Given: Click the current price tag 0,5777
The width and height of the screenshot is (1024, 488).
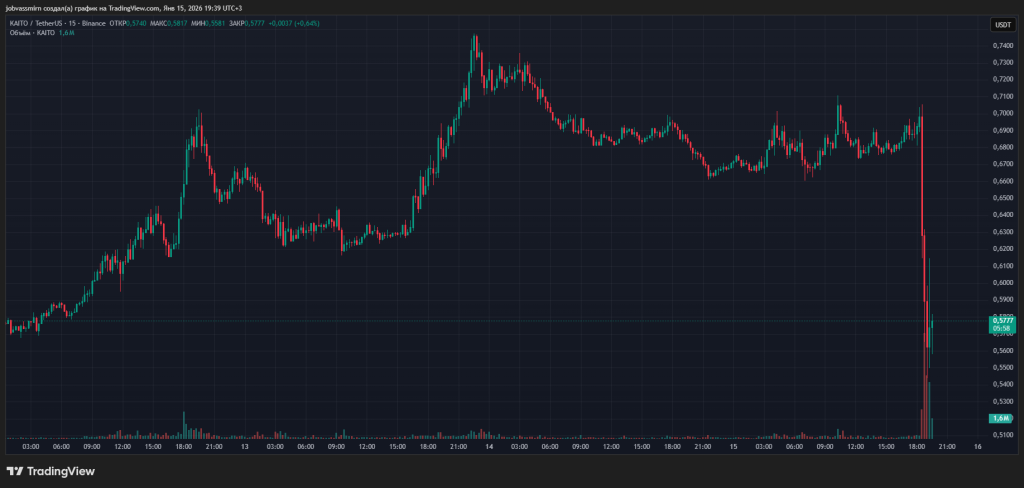Looking at the screenshot, I should point(1001,320).
